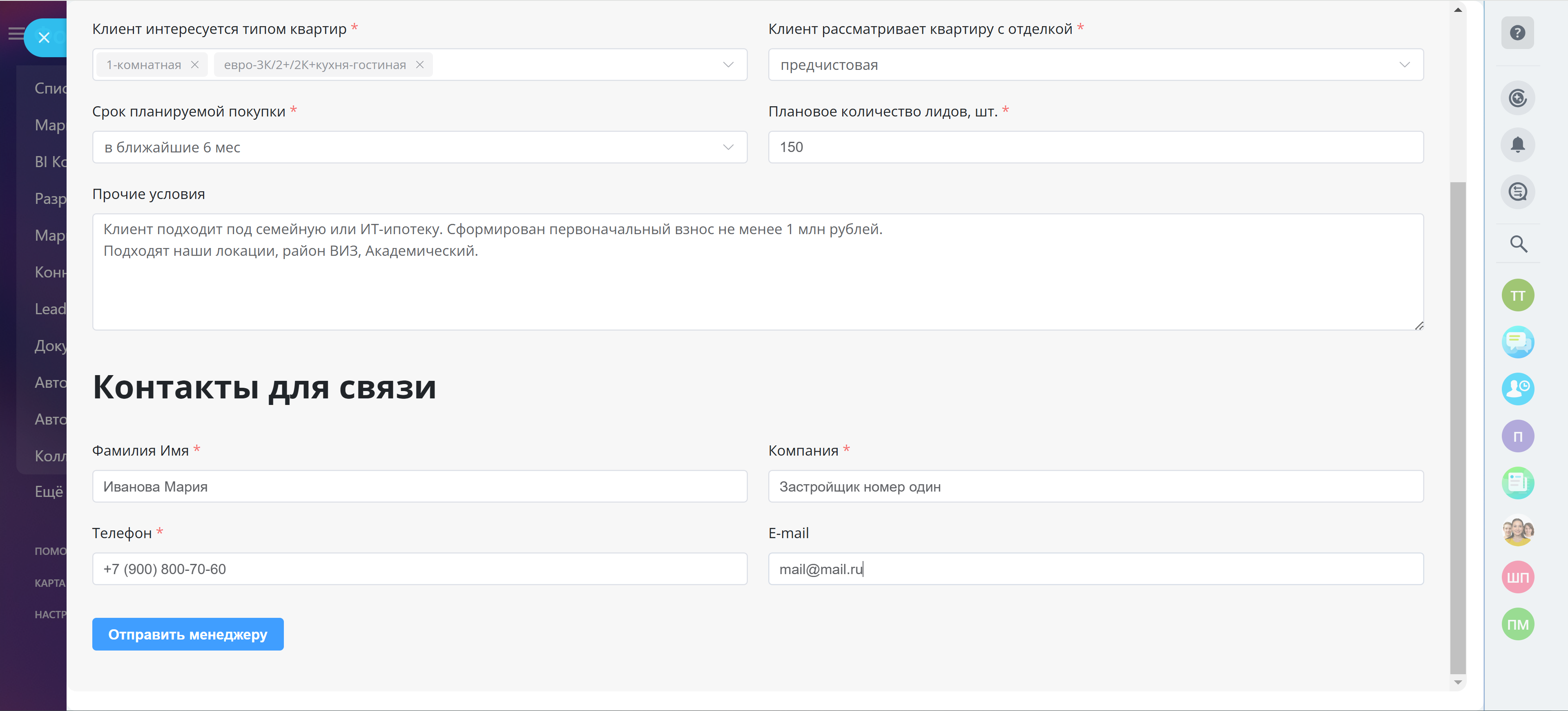Open the notifications bell icon
Viewport: 1568px width, 711px height.
coord(1517,145)
